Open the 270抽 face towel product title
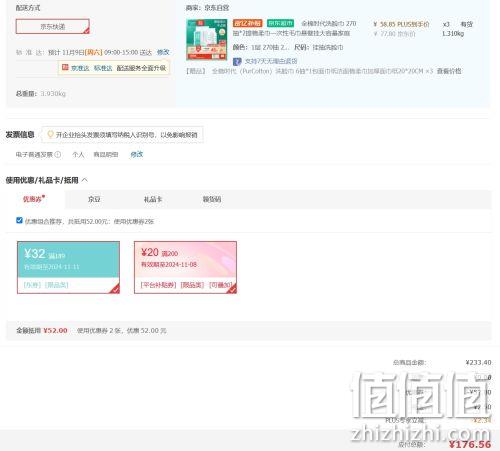The width and height of the screenshot is (500, 451). 295,28
